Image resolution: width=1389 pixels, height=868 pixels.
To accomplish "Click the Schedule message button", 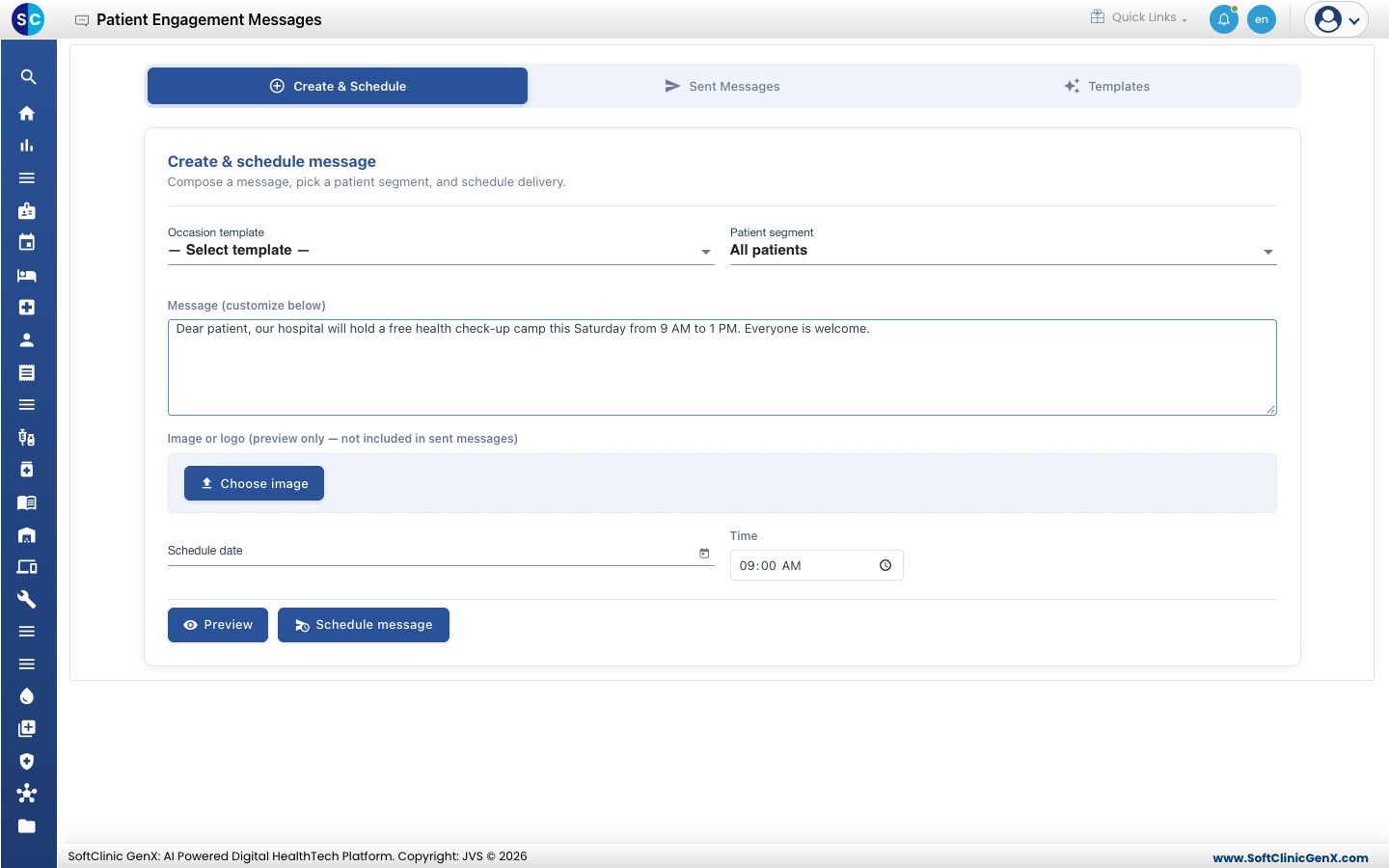I will pos(364,625).
